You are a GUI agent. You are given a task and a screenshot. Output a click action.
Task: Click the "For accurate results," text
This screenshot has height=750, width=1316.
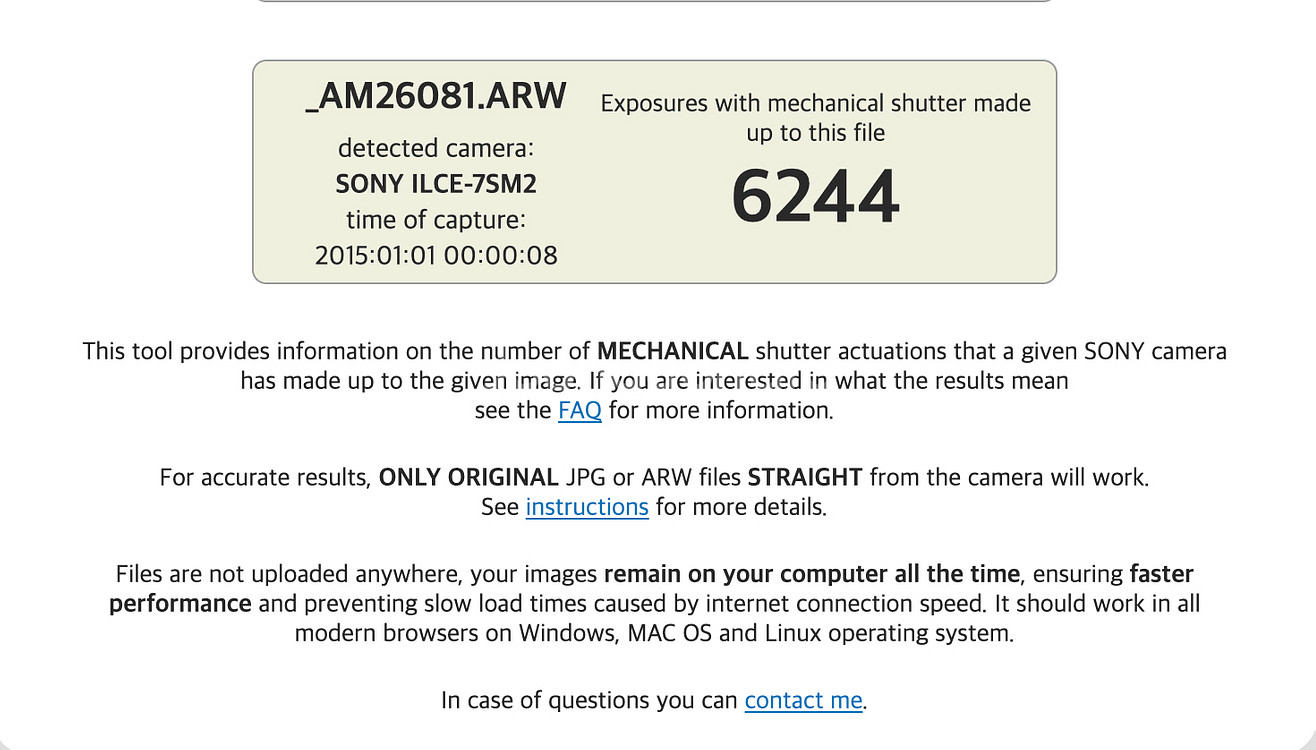265,477
